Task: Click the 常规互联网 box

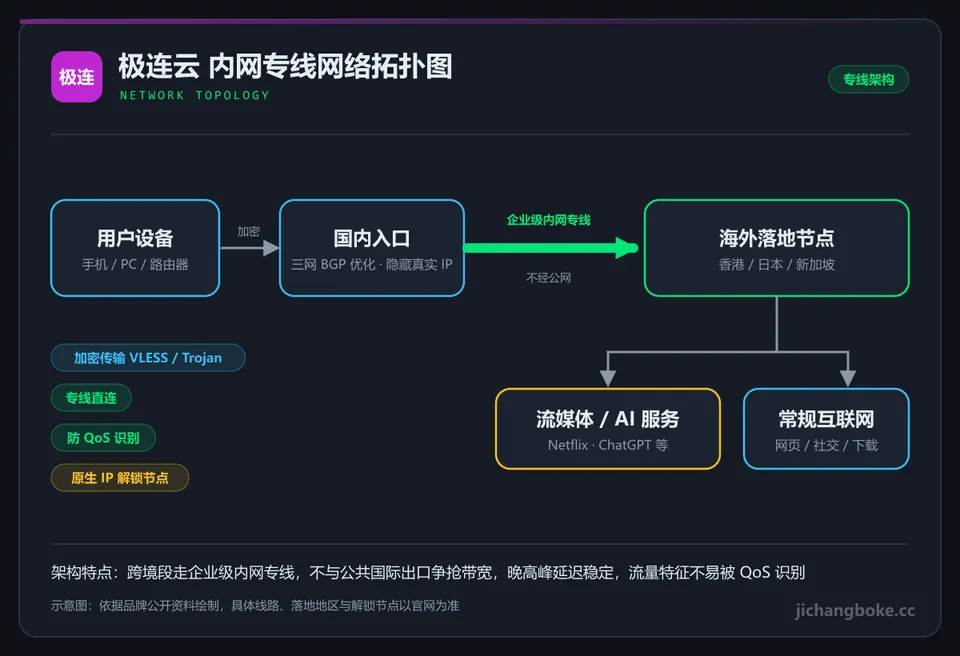Action: click(x=826, y=429)
